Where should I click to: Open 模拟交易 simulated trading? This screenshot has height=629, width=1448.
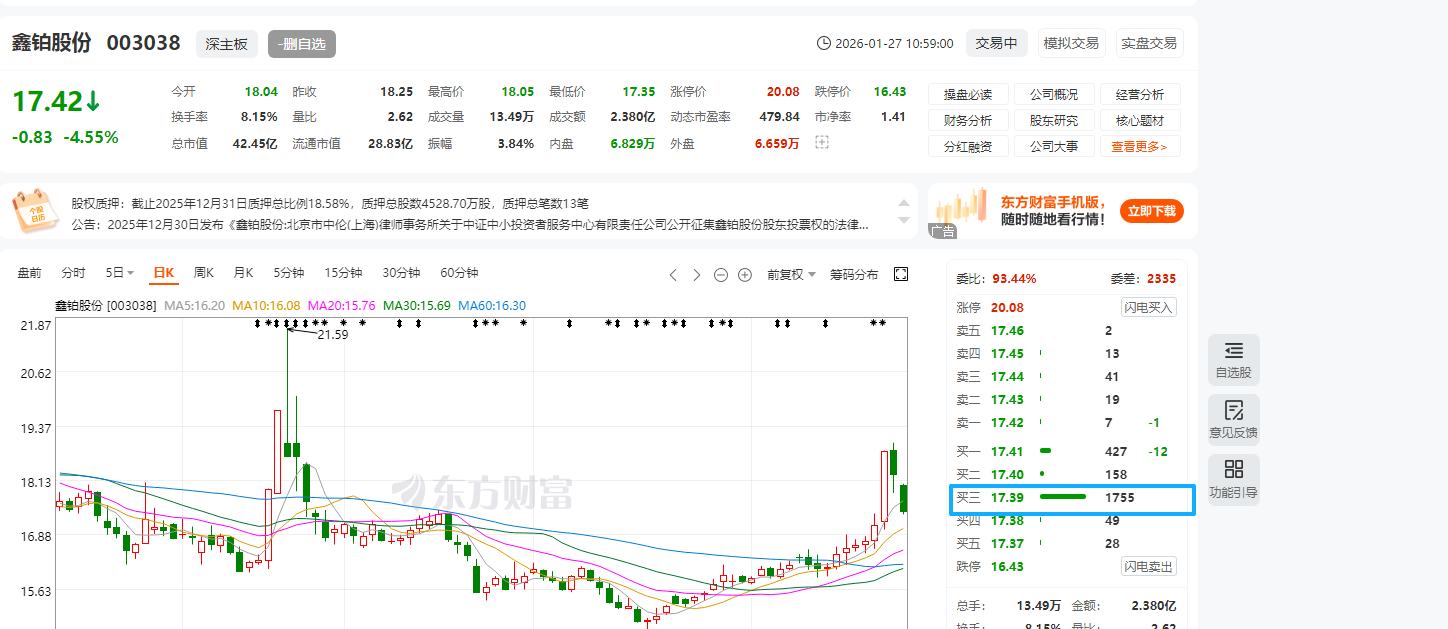click(x=1071, y=43)
